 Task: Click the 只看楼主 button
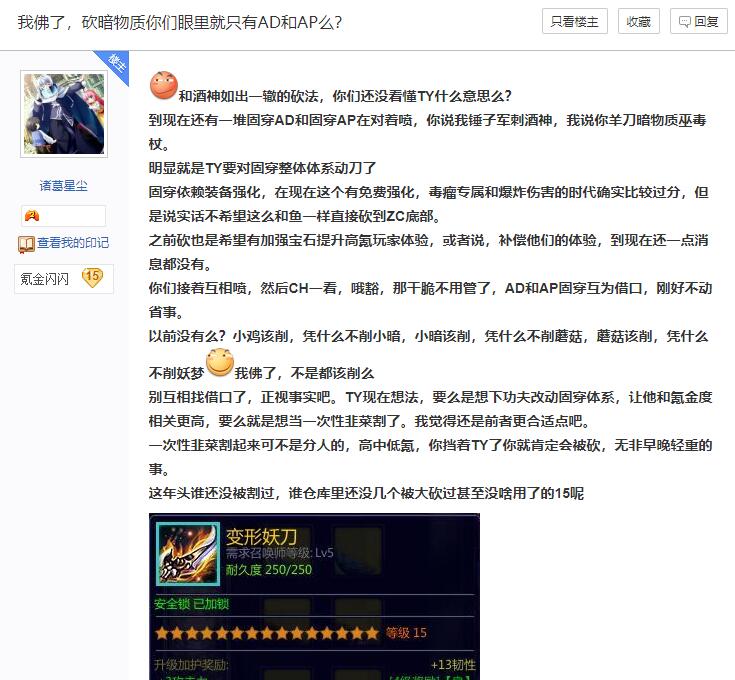(x=575, y=21)
